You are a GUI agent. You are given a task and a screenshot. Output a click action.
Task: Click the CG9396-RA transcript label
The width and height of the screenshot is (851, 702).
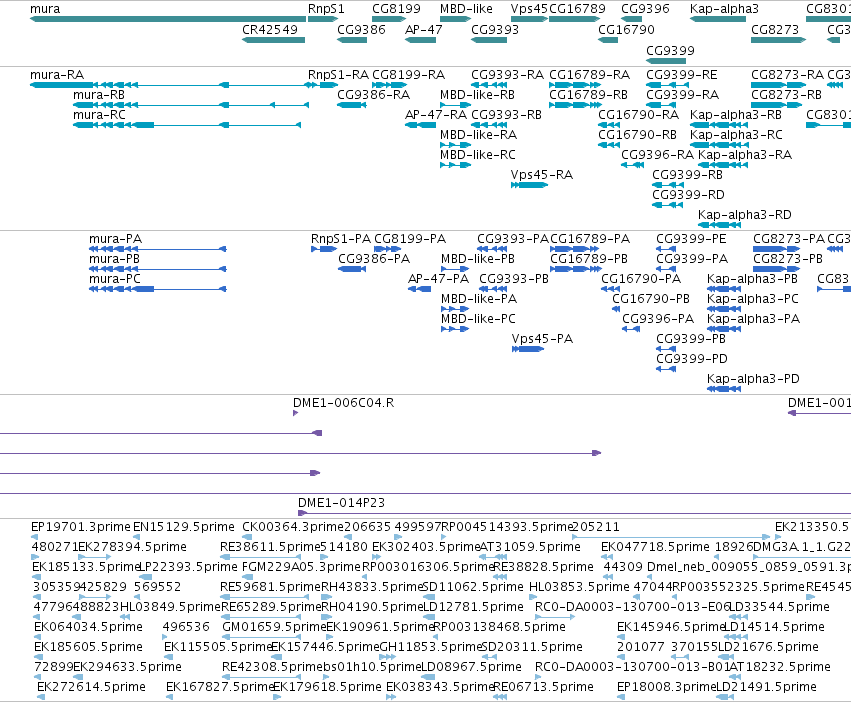[657, 155]
